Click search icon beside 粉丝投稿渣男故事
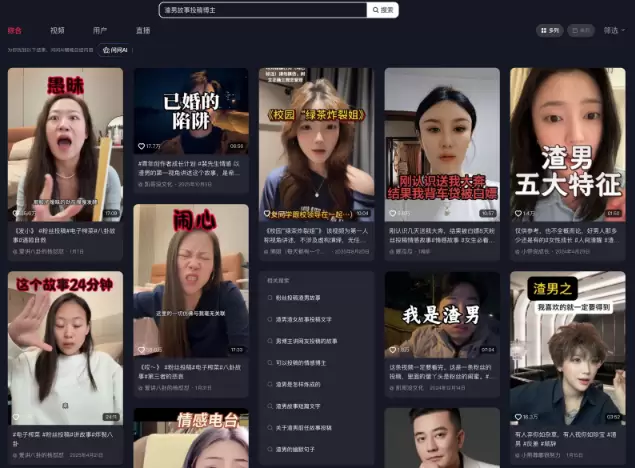 coord(270,298)
